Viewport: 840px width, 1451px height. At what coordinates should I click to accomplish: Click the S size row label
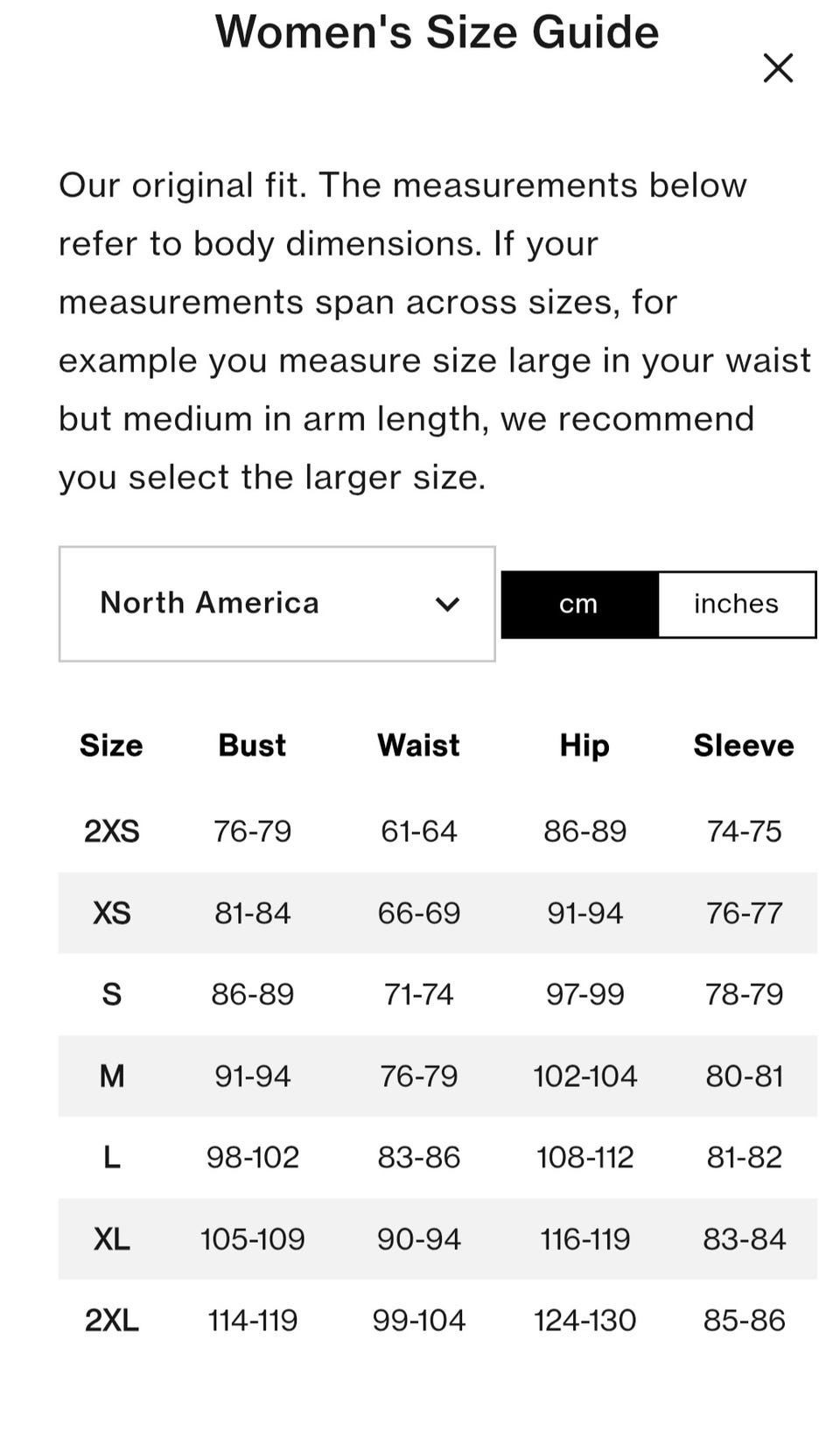tap(112, 994)
